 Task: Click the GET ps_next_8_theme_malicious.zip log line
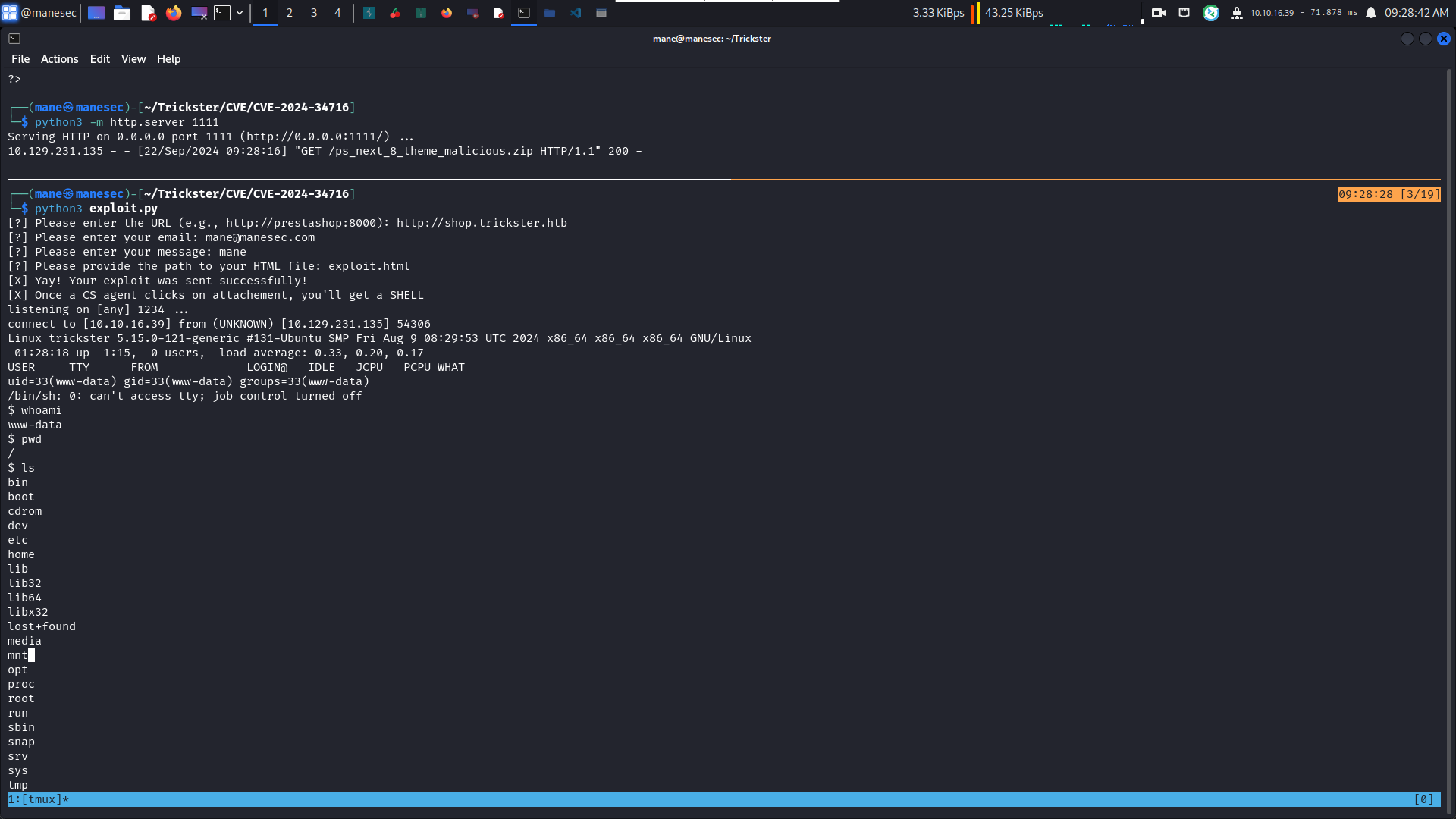coord(325,151)
